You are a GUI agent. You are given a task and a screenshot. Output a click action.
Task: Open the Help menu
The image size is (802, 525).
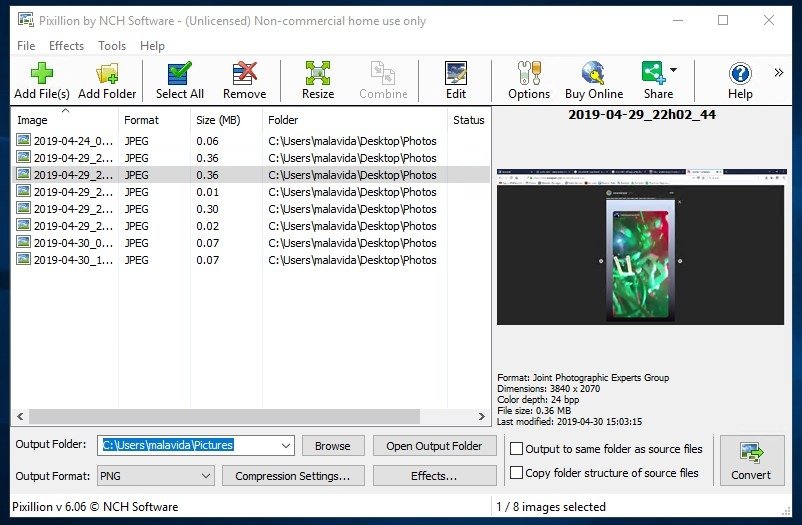tap(152, 46)
